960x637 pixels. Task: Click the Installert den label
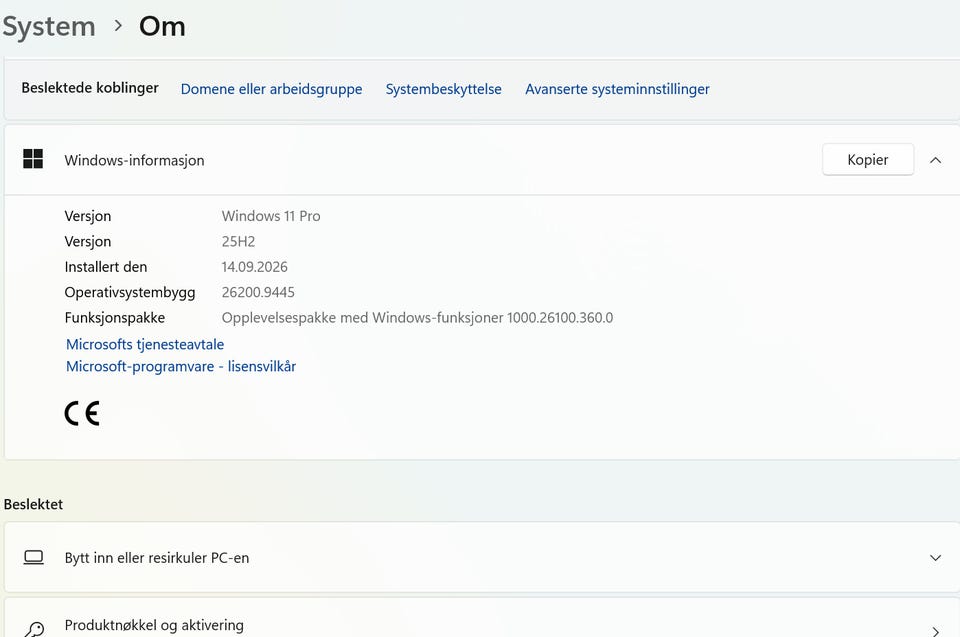coord(106,267)
